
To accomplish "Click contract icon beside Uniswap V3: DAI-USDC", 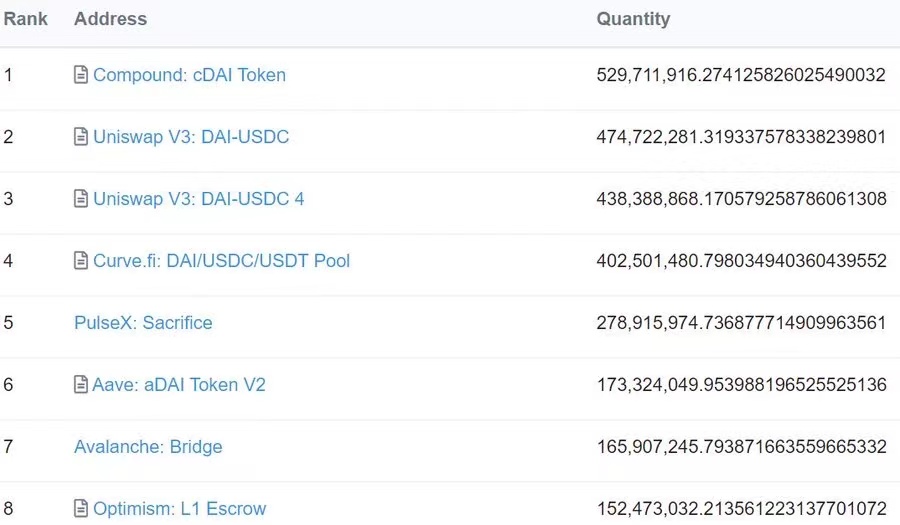I will click(x=81, y=137).
